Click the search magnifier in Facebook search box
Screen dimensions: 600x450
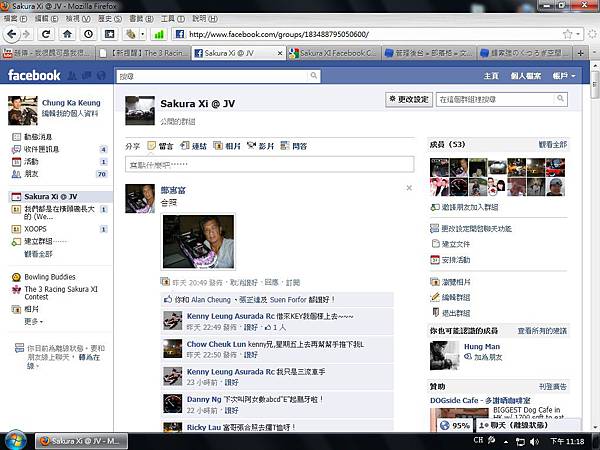(x=313, y=75)
